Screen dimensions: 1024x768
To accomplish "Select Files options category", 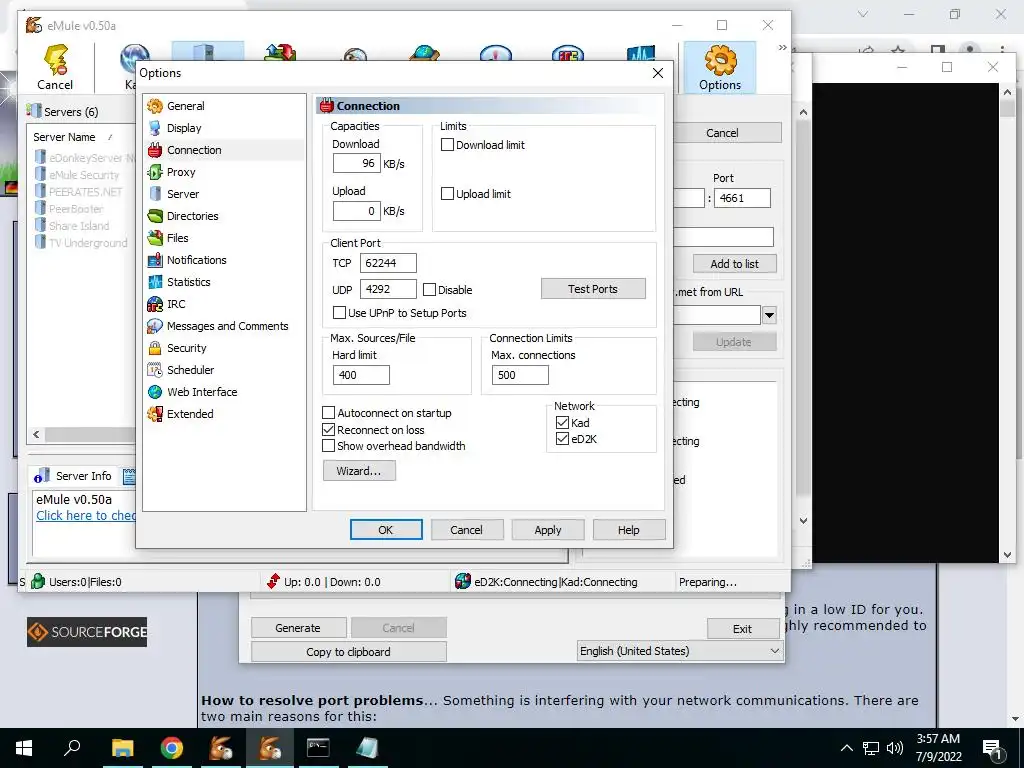I will (177, 238).
